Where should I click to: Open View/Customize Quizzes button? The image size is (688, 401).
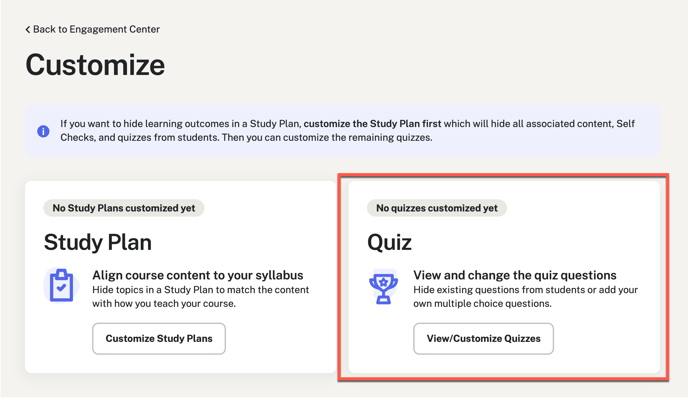(484, 339)
